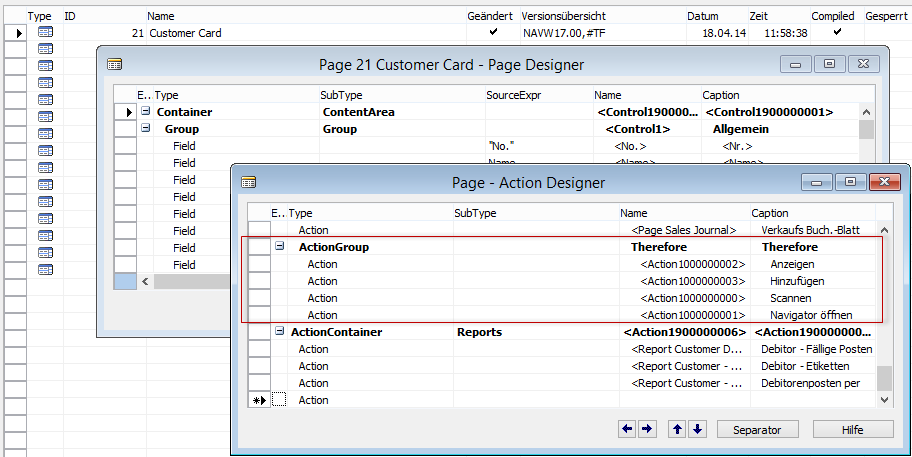Click the empty checkbox in the new Action row
Viewport: 912px width, 457px height.
(x=279, y=400)
